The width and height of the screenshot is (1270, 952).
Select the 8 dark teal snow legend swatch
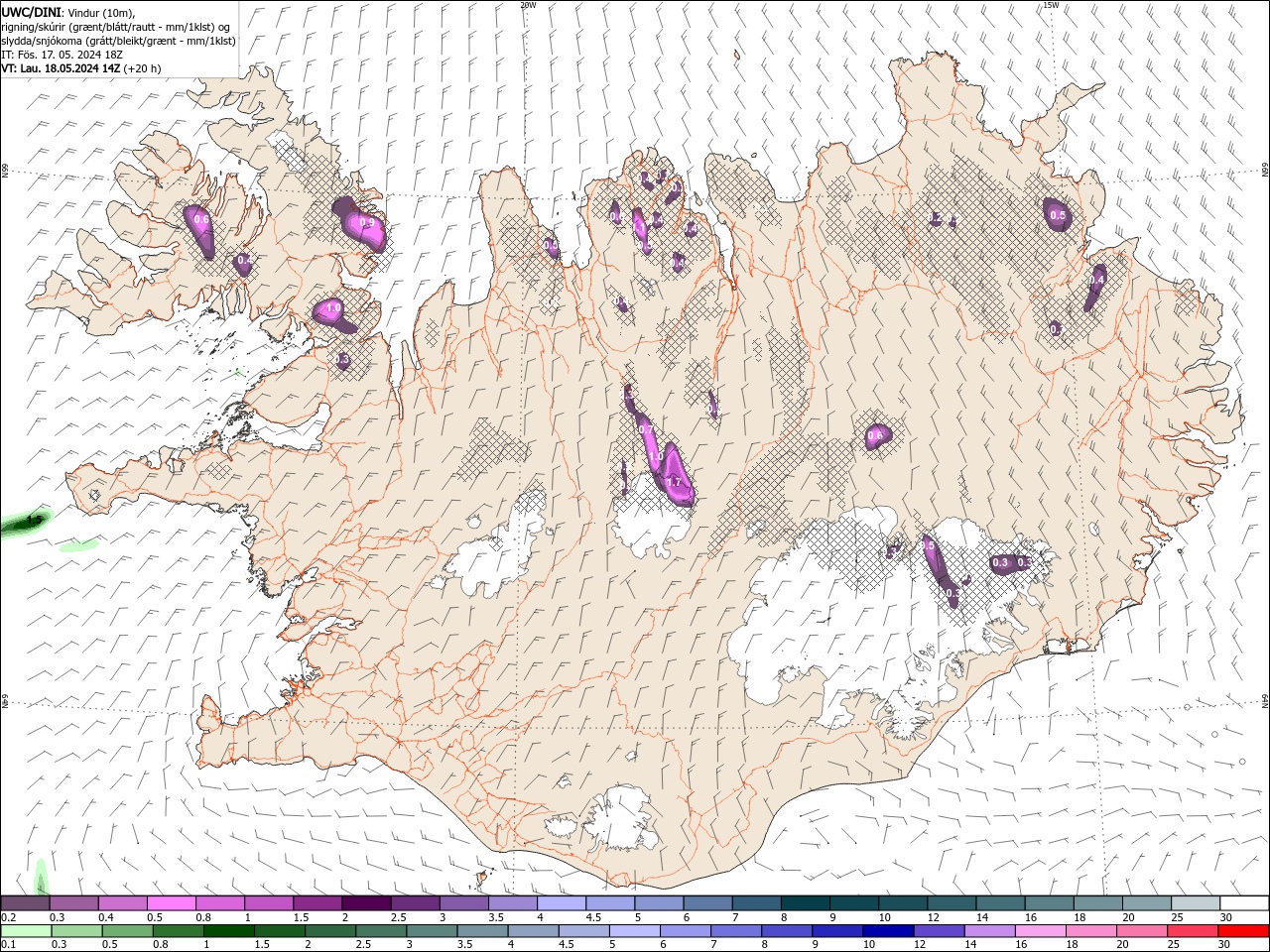click(x=806, y=903)
